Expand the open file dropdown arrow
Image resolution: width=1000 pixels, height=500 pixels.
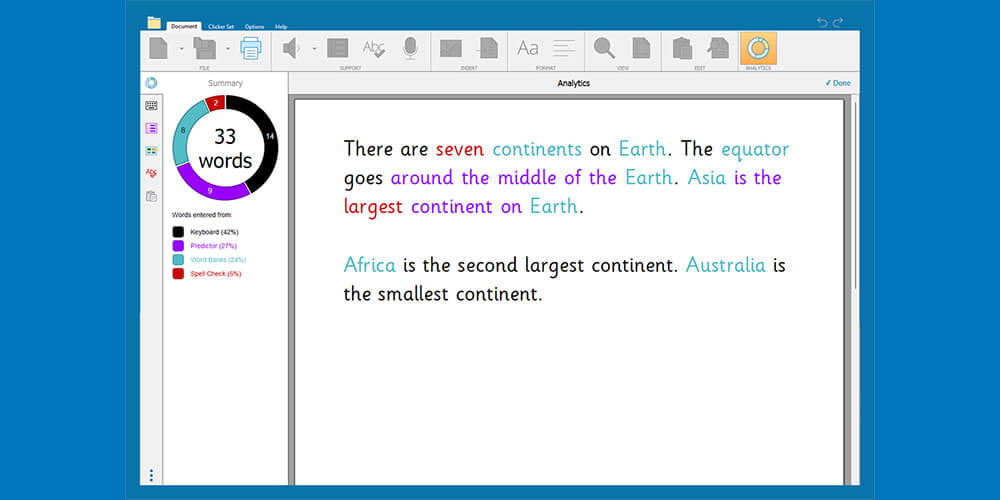228,48
